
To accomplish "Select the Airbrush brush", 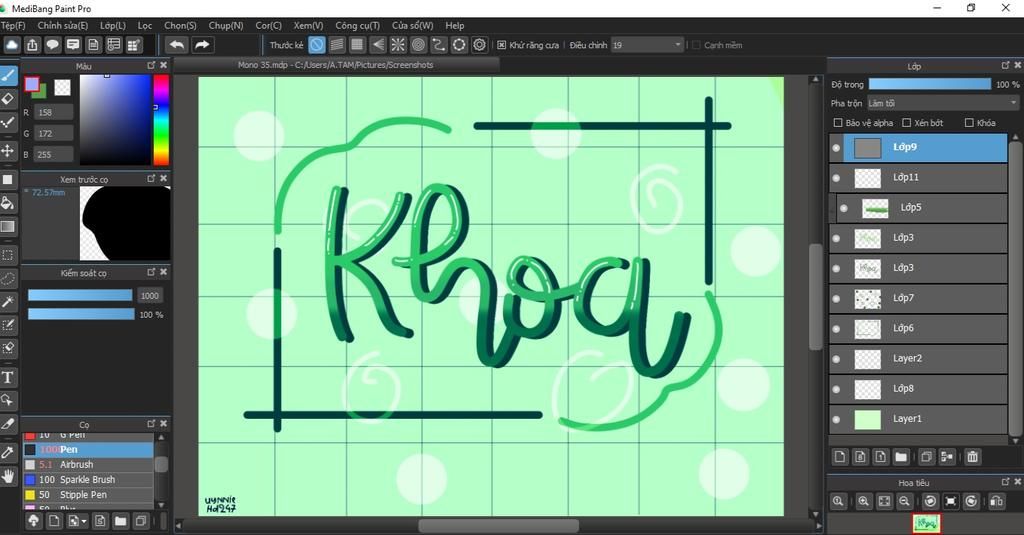I will (x=89, y=464).
